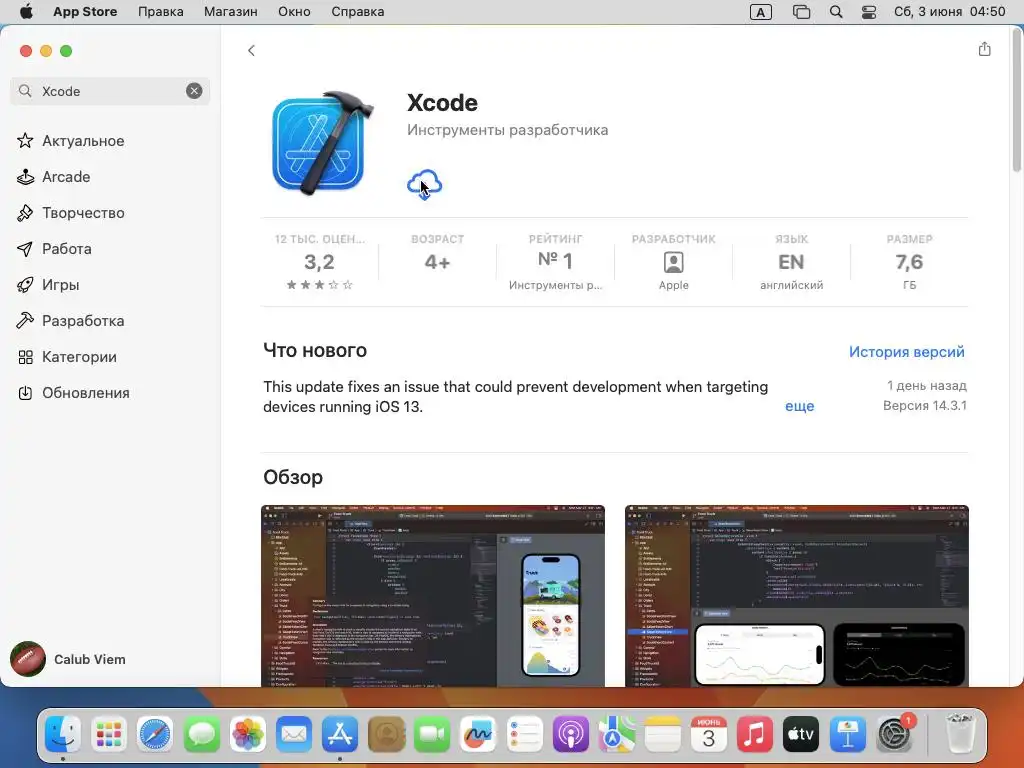Download Xcode via the cloud icon
This screenshot has height=768, width=1024.
[424, 184]
